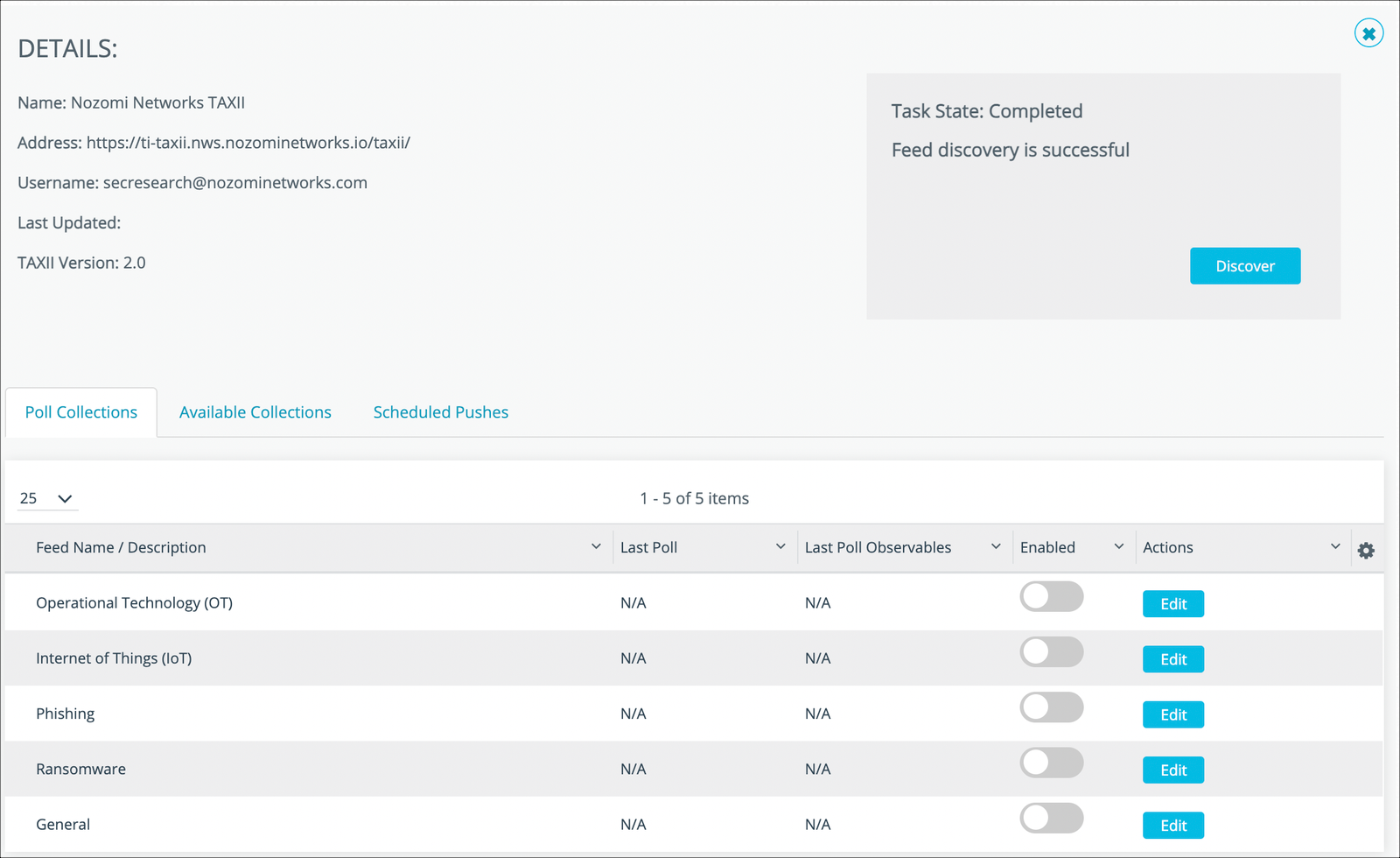Click the Task State: Completed text

point(987,111)
